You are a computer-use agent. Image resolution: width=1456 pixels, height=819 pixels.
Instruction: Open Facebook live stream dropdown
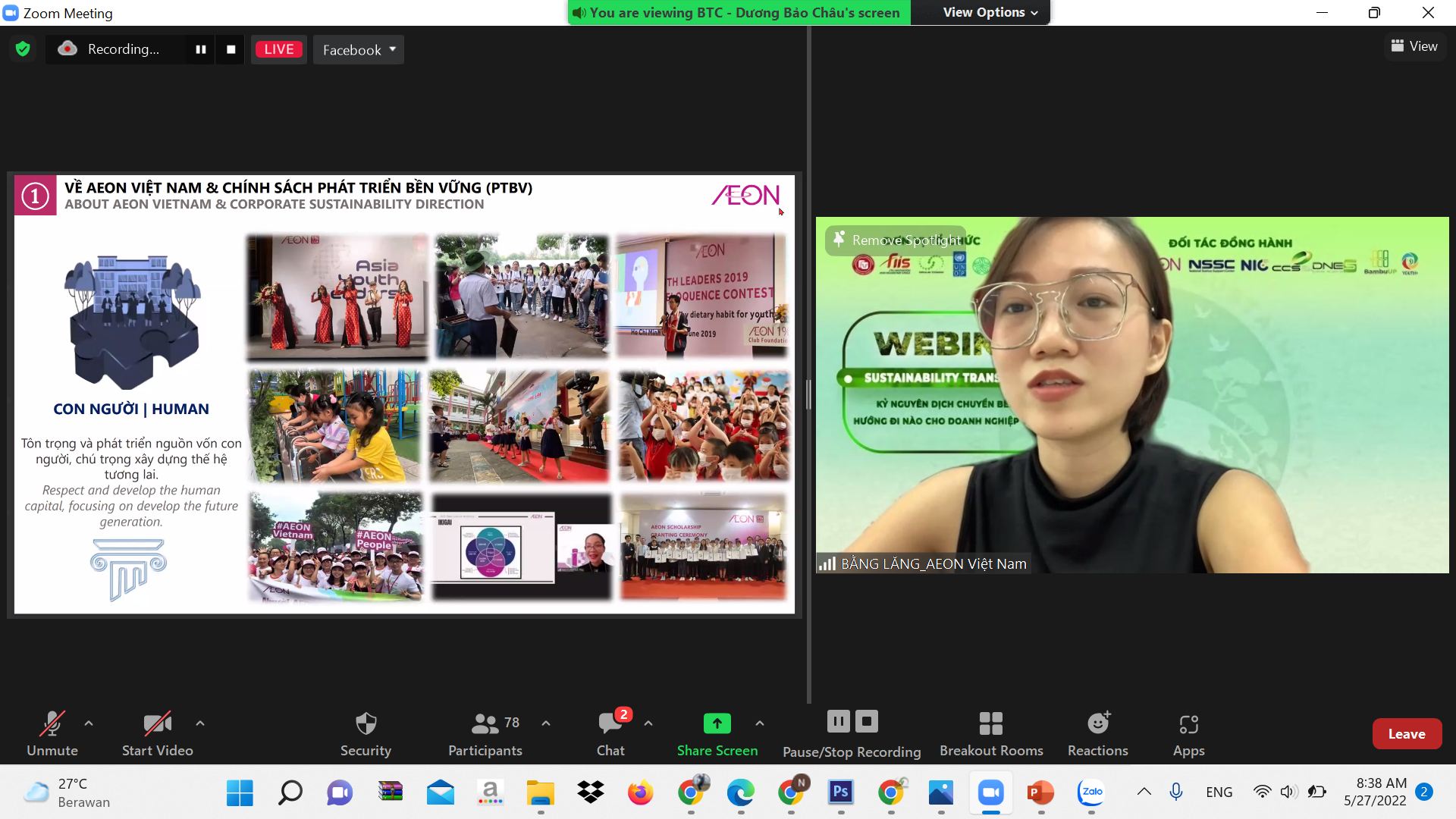click(359, 49)
